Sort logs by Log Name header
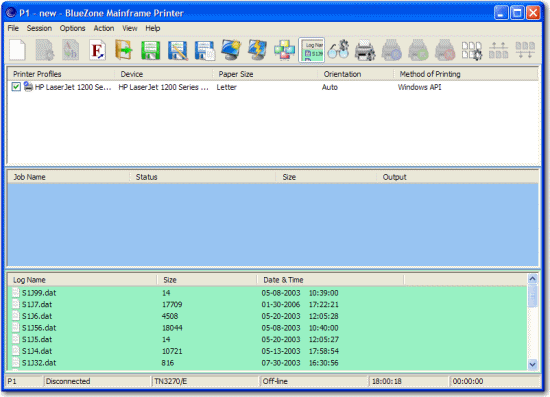Screen dimensions: 550x397 pyautogui.click(x=82, y=280)
